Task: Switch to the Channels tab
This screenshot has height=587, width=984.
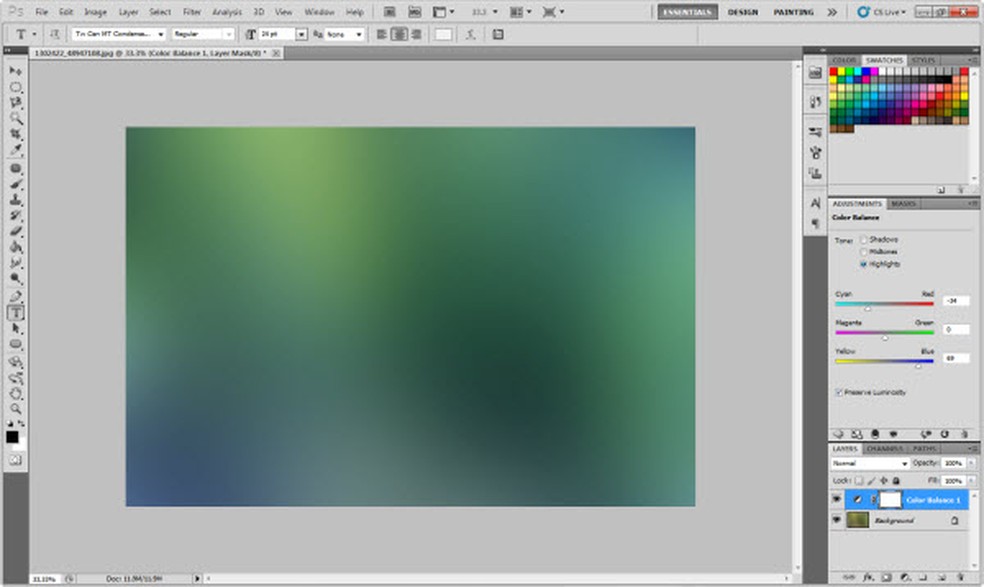Action: 884,449
